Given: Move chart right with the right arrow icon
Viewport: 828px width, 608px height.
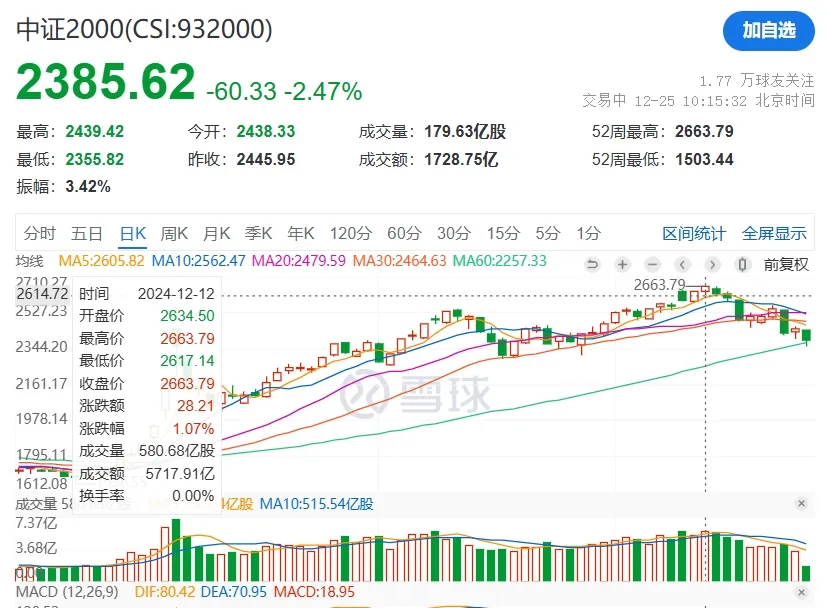Looking at the screenshot, I should pos(712,264).
